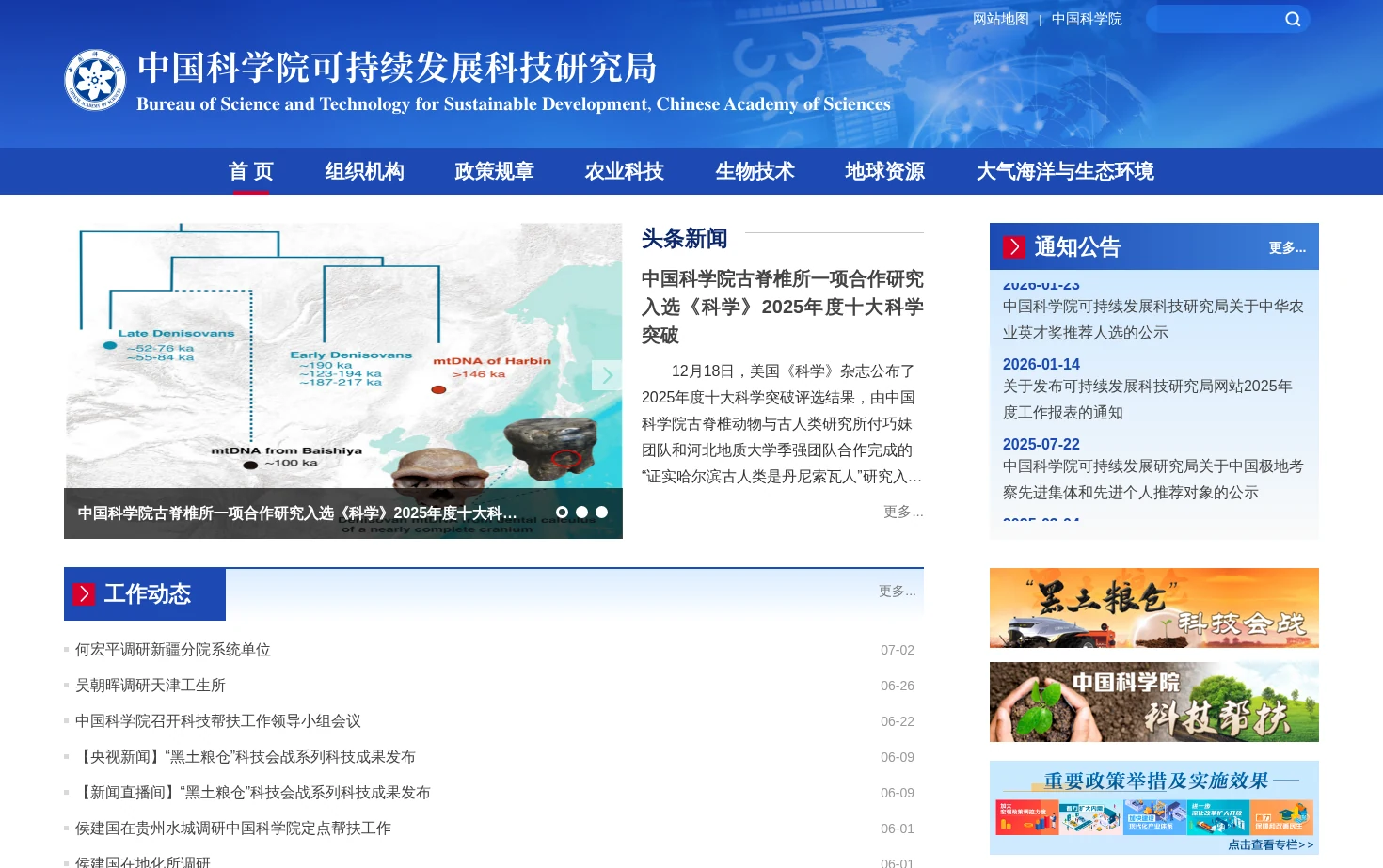The width and height of the screenshot is (1383, 868).
Task: Click date 2025-07-22 in notices
Action: tap(1041, 444)
